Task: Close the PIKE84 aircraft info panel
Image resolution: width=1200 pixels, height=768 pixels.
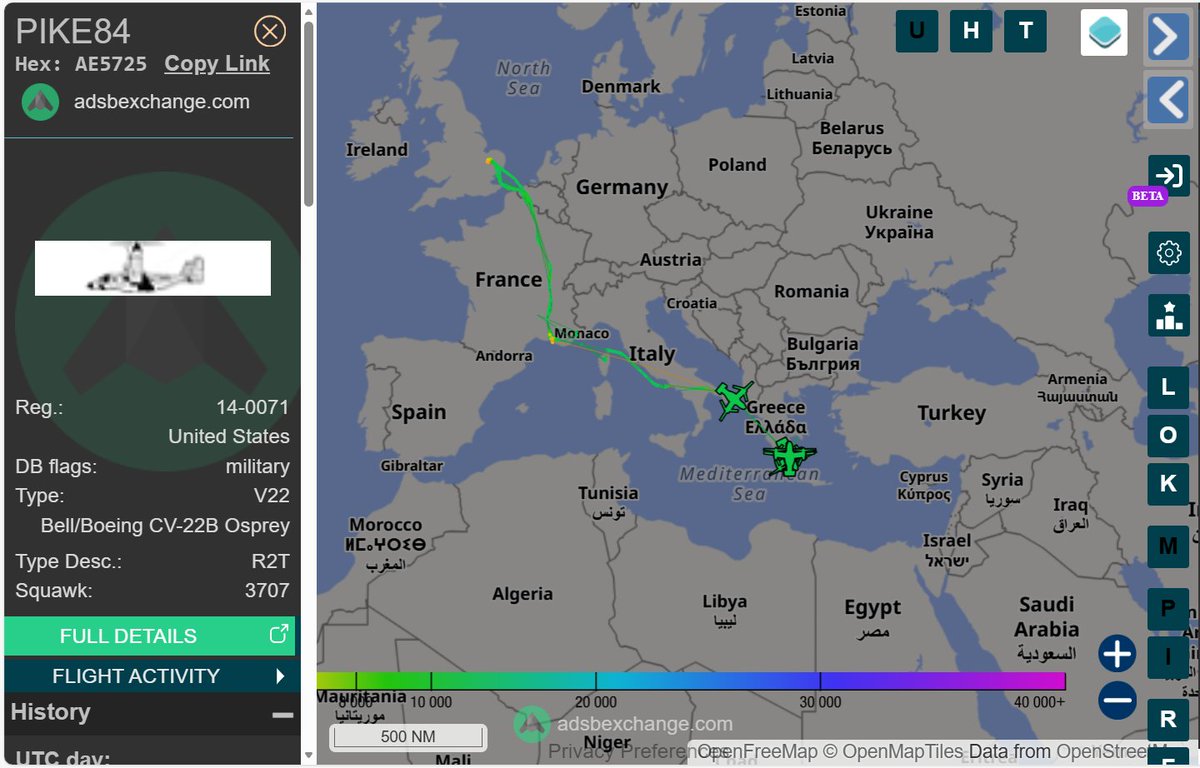Action: pyautogui.click(x=270, y=32)
